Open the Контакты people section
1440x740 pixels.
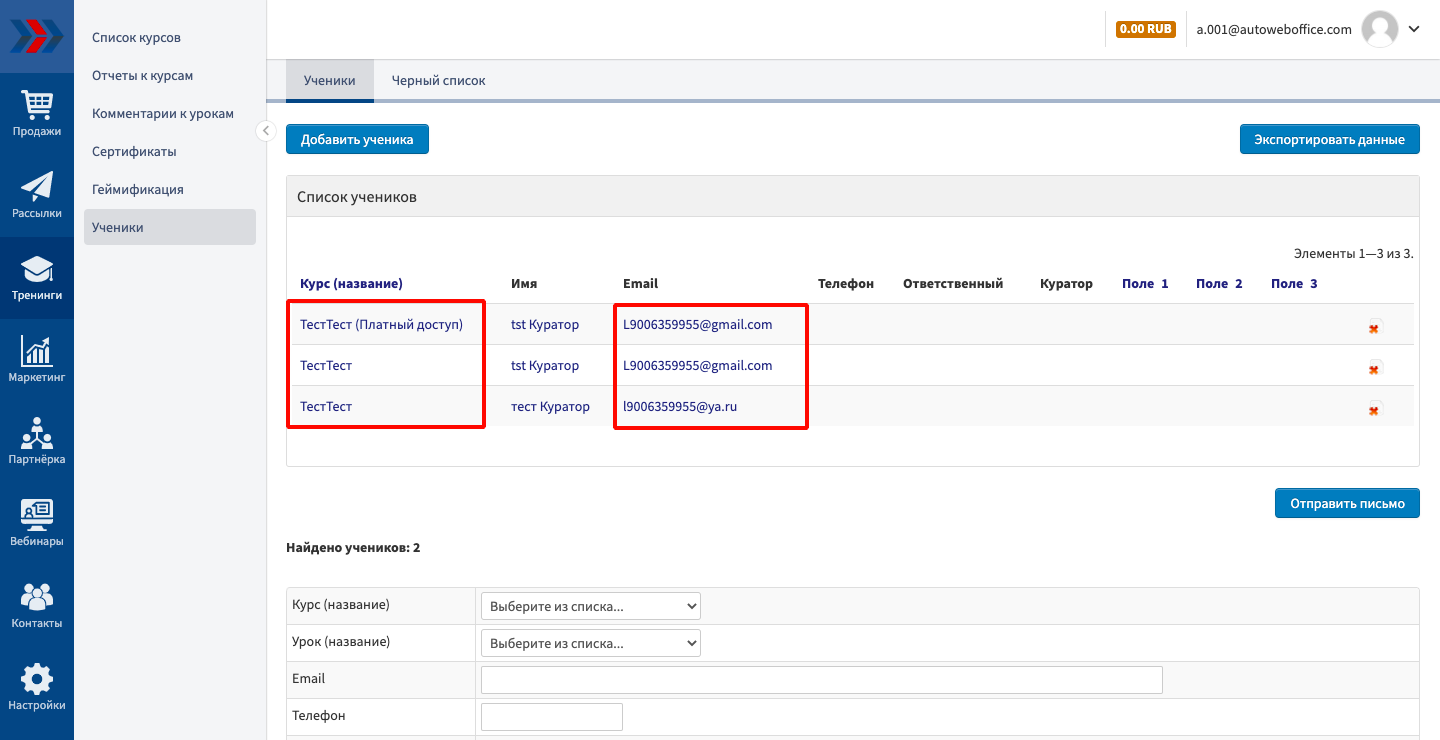pyautogui.click(x=37, y=605)
